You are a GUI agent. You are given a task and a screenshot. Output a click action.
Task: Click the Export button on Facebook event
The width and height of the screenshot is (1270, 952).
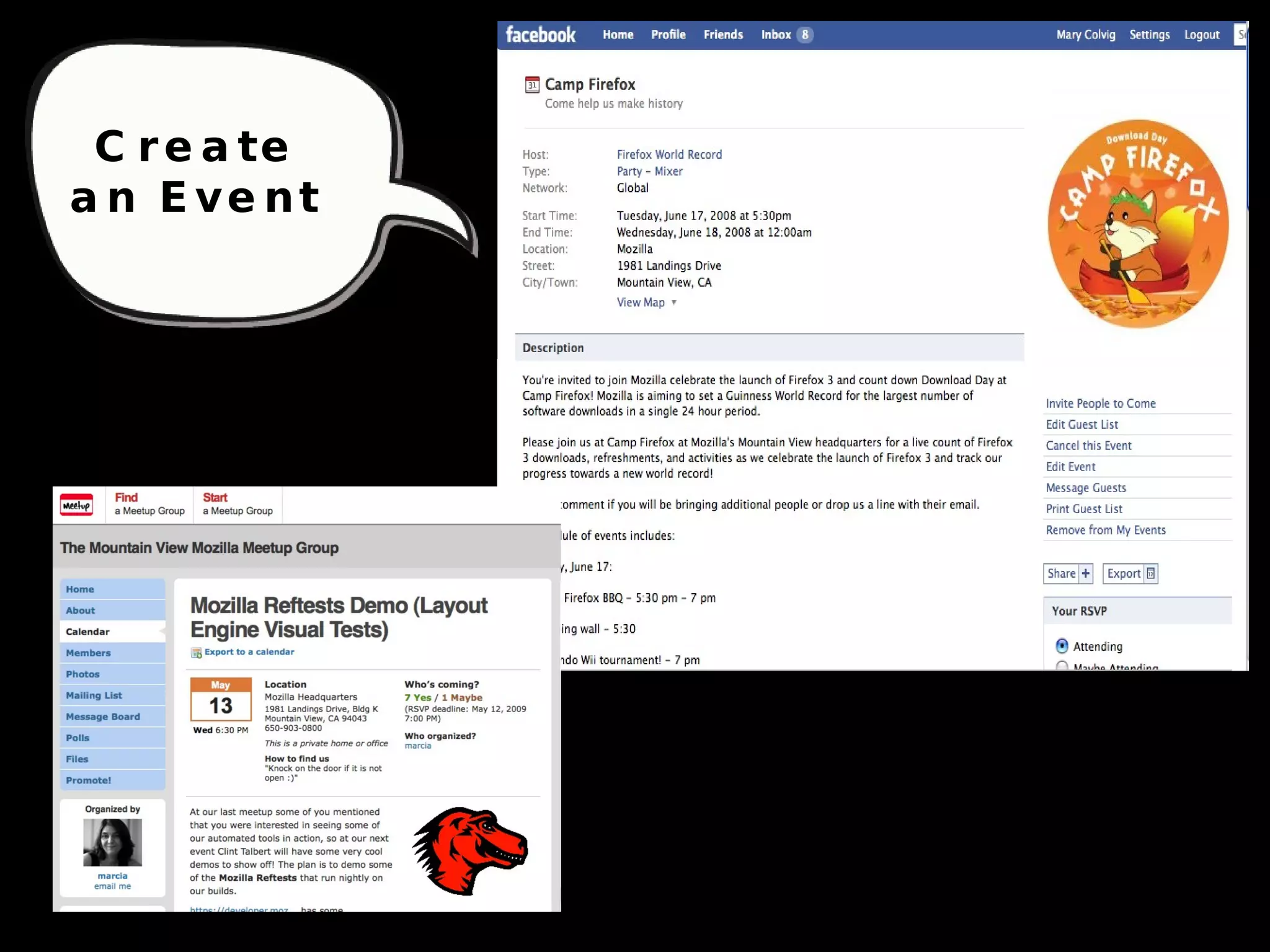click(1130, 573)
